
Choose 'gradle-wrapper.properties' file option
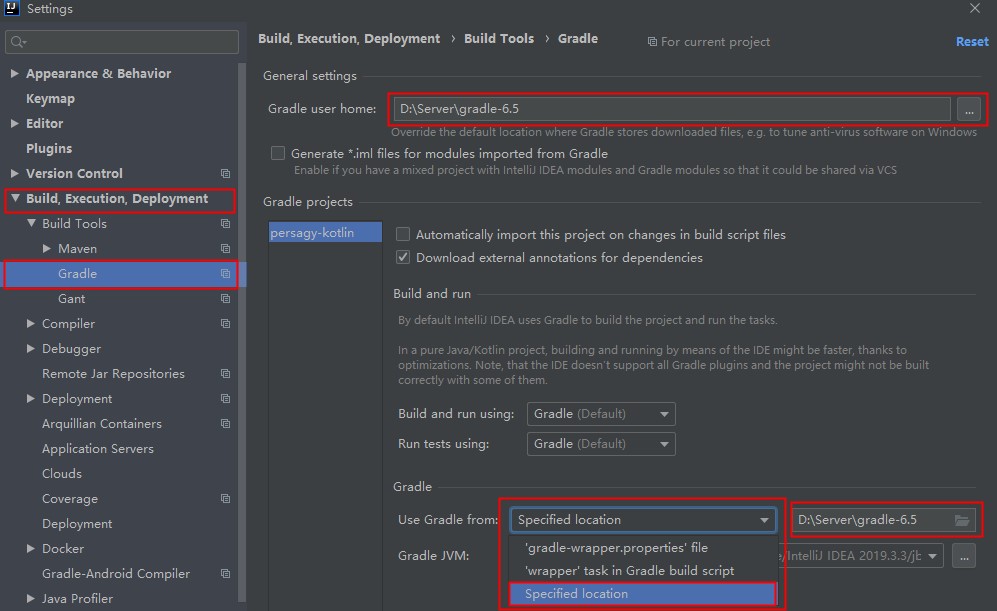click(616, 548)
